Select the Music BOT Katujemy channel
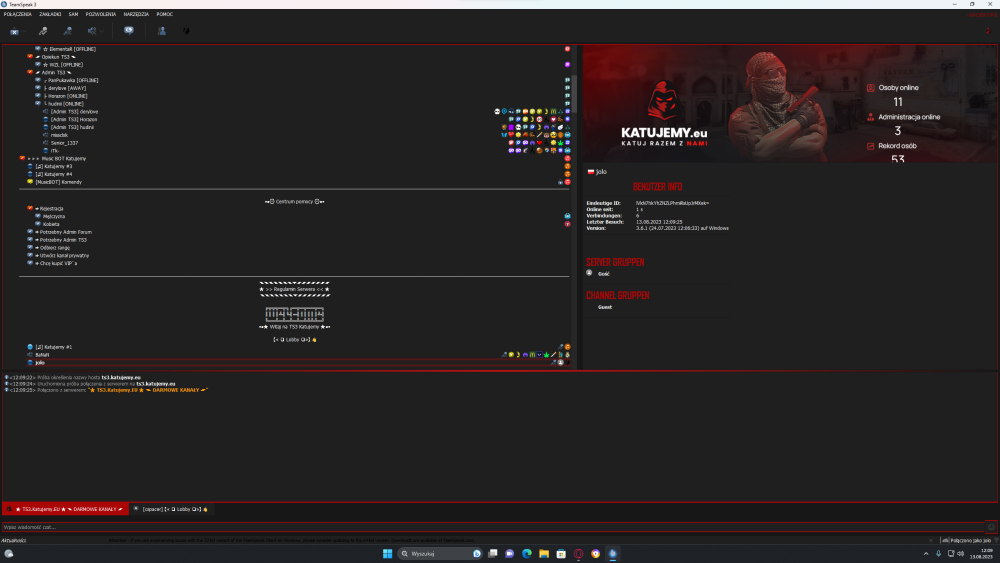1000x563 pixels. coord(64,158)
